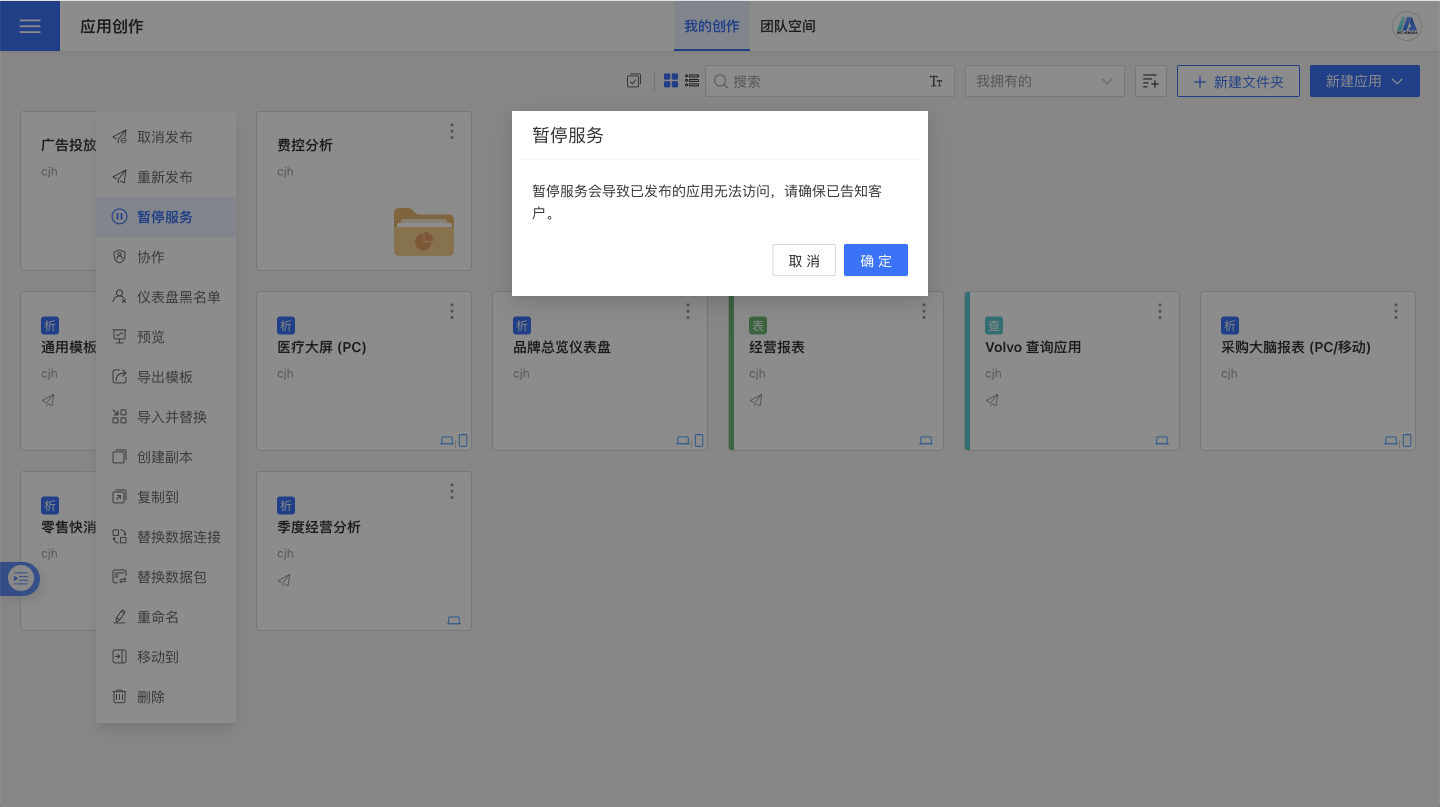The image size is (1440, 807).
Task: Switch to grid card view
Action: (671, 81)
